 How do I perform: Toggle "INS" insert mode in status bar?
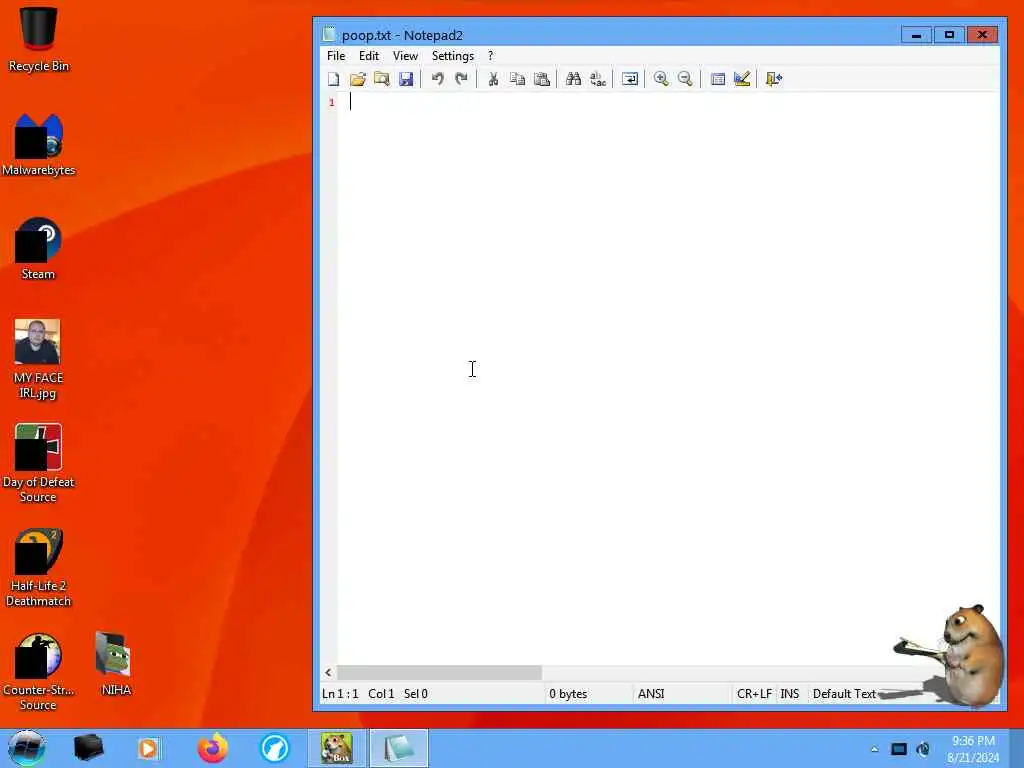point(790,694)
